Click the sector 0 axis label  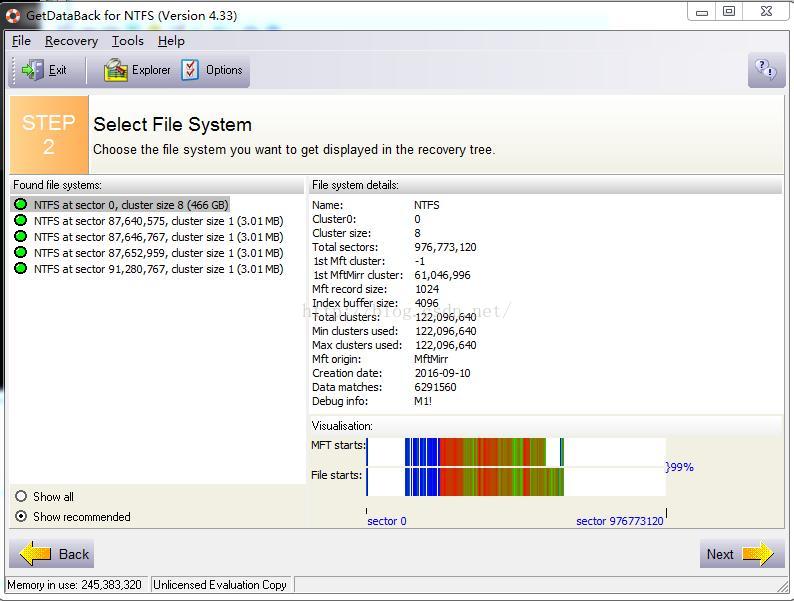point(387,521)
